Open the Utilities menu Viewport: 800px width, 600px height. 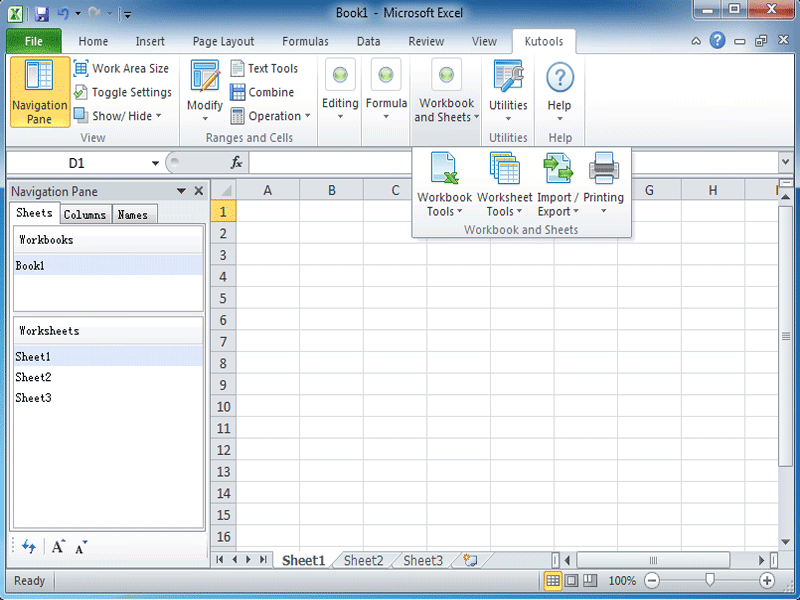(x=508, y=91)
